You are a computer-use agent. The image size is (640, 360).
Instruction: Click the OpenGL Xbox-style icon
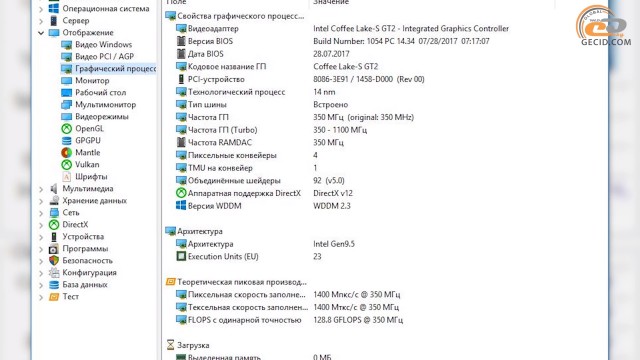click(67, 129)
